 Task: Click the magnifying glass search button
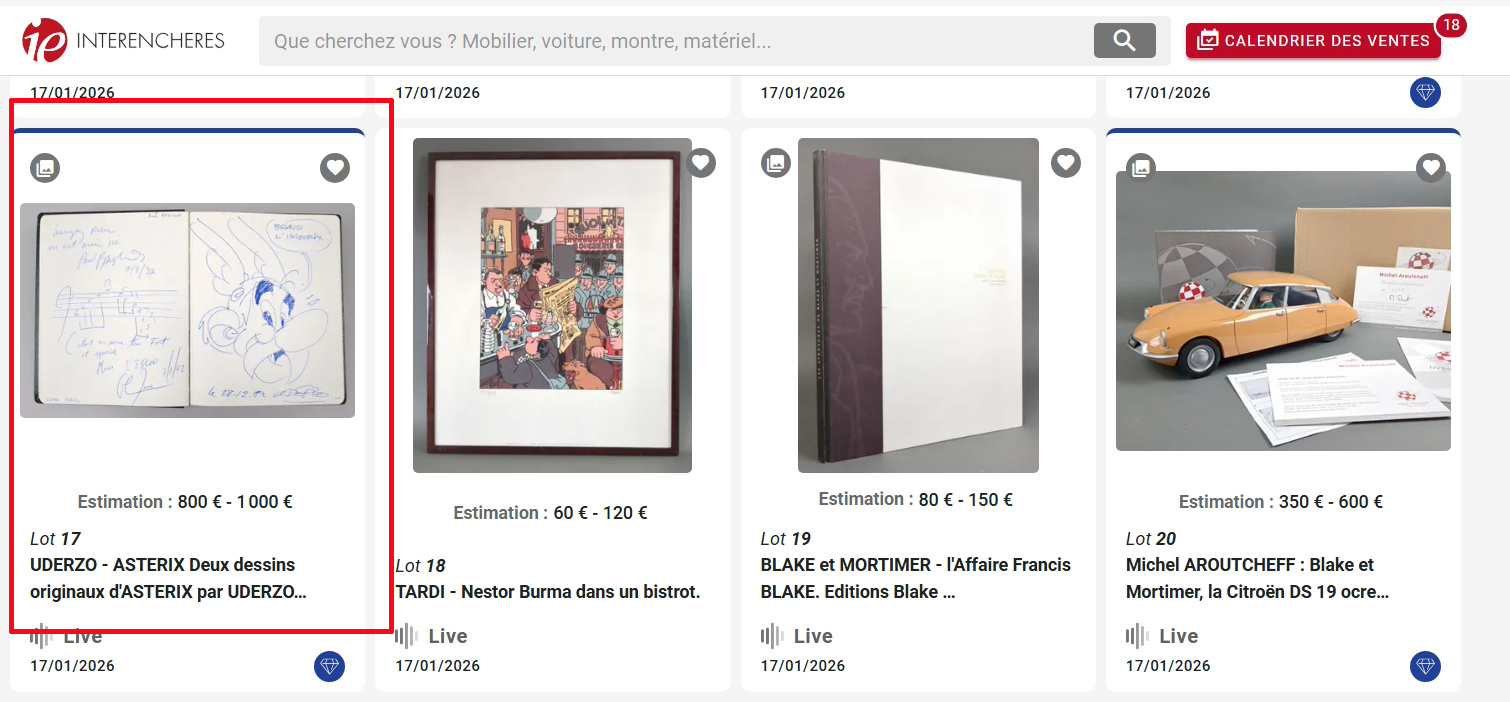1125,40
